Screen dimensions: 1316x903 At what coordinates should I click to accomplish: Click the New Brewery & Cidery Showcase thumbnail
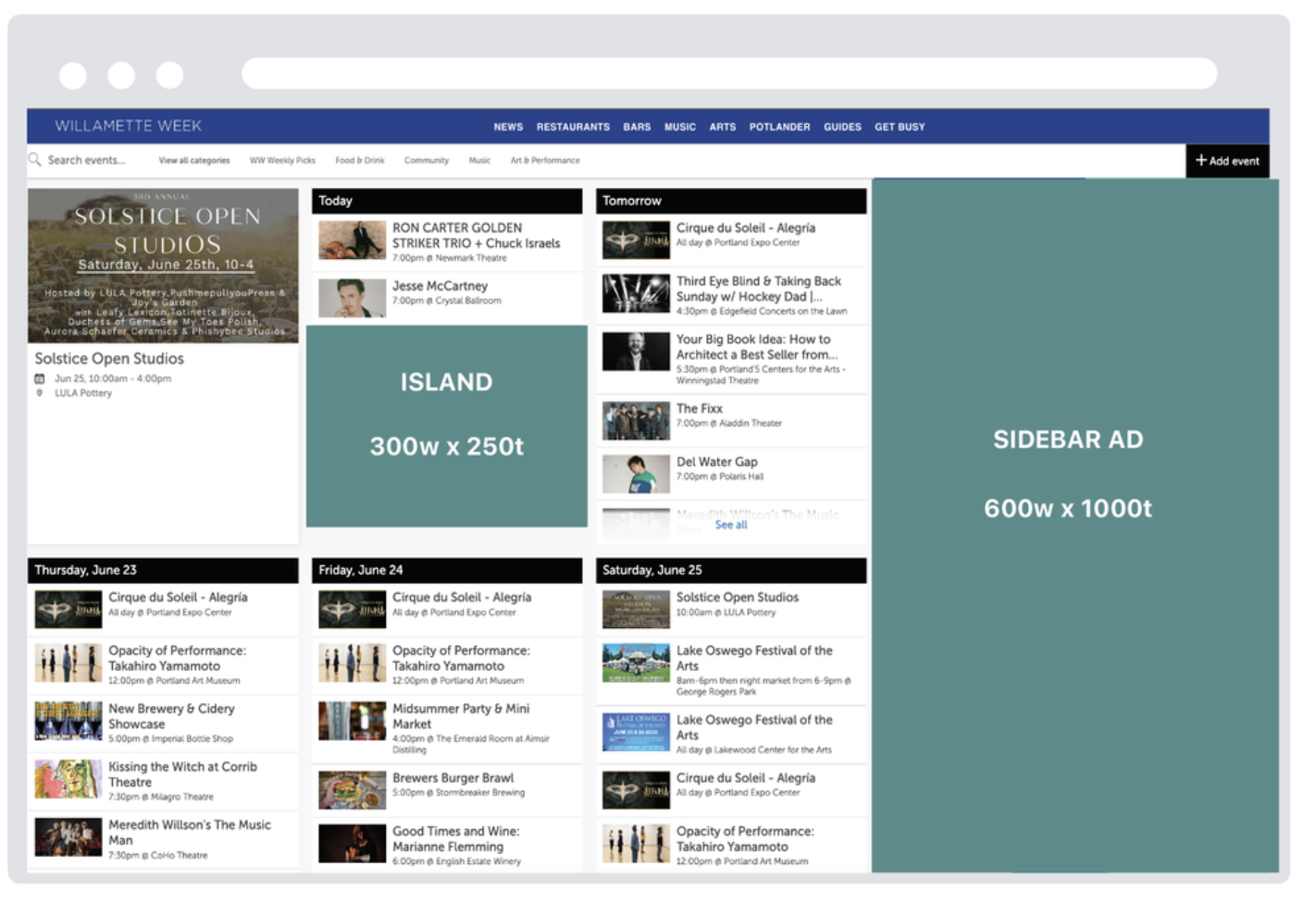(68, 721)
